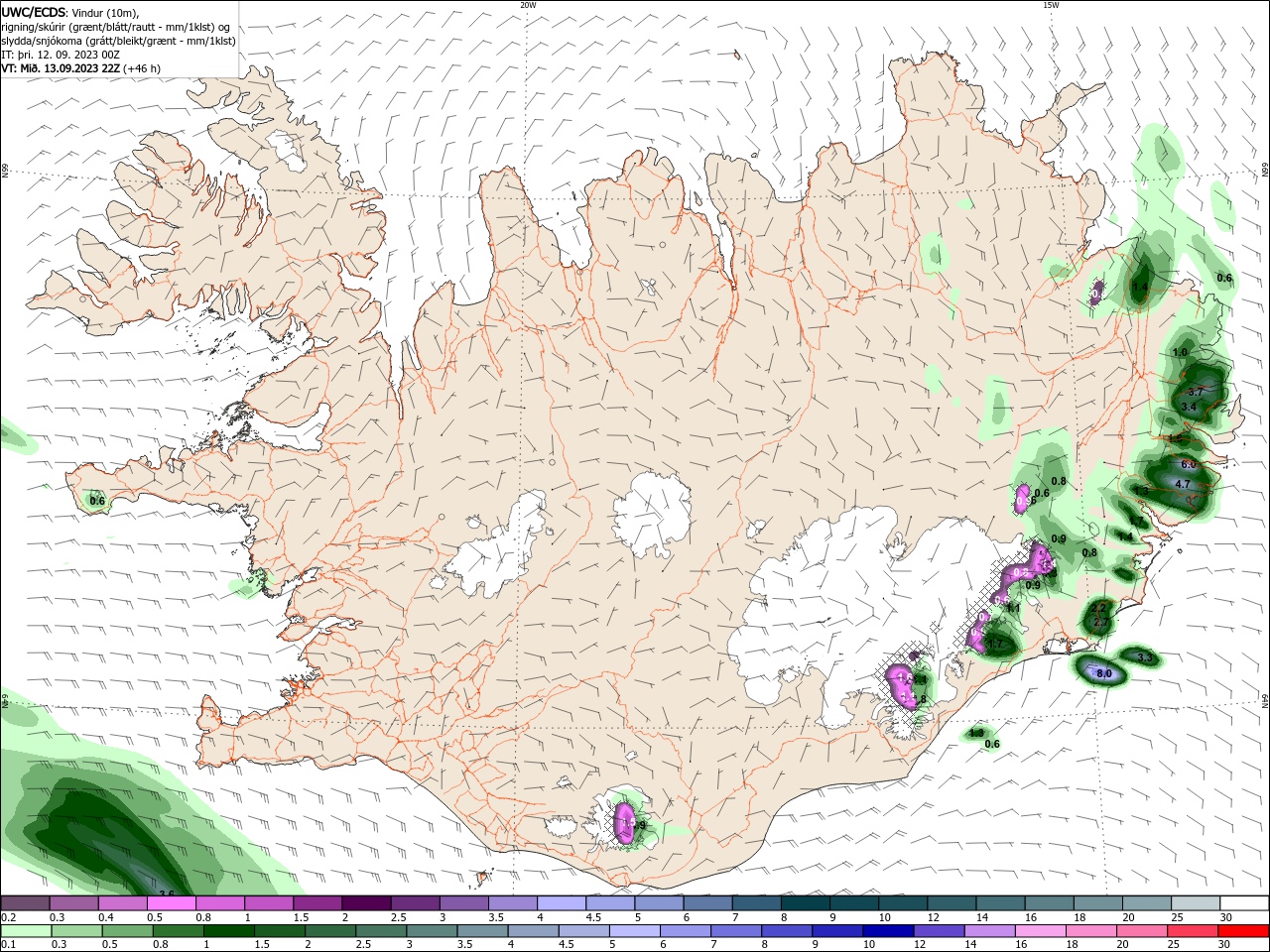Select the 6.0 precipitation value on the east coast
This screenshot has width=1270, height=952.
pyautogui.click(x=1188, y=464)
